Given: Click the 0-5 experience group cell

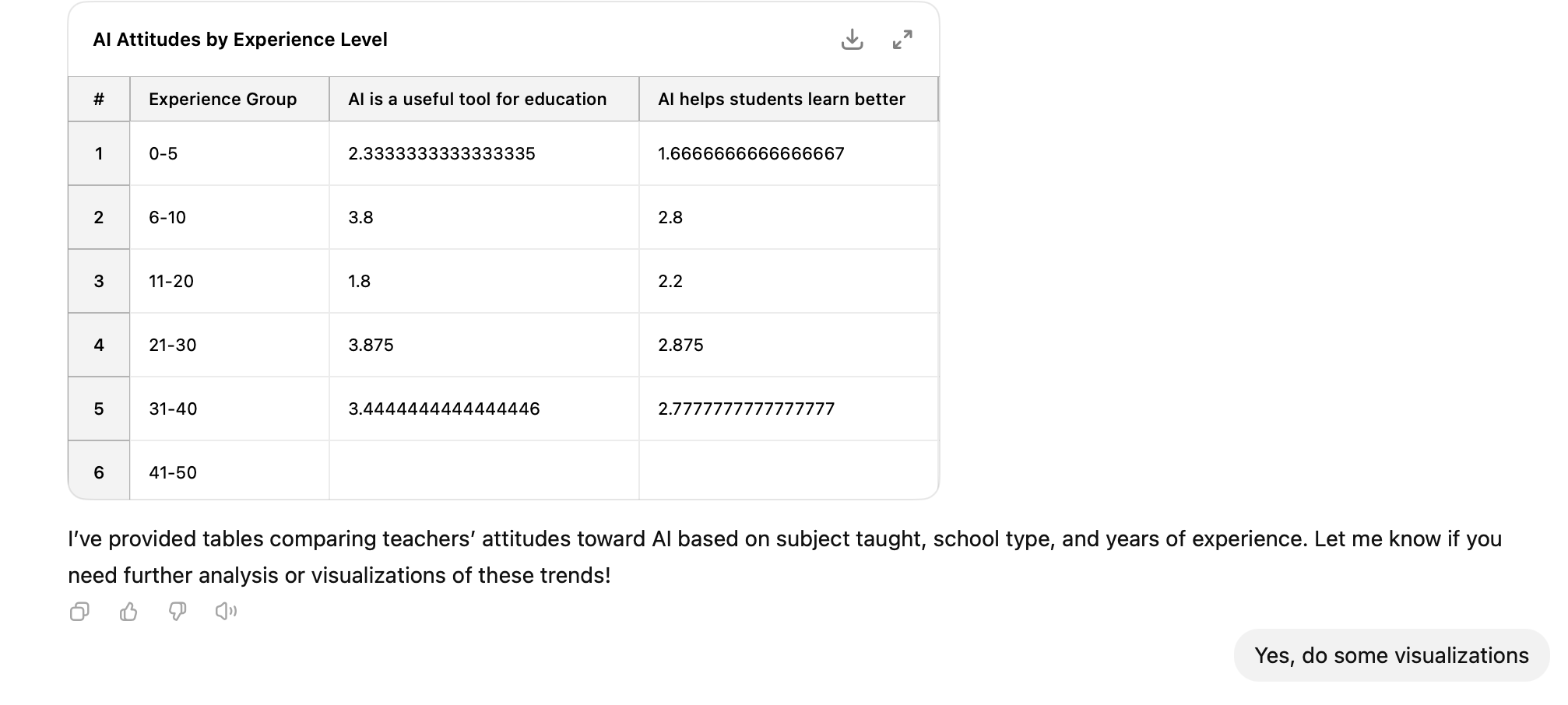Looking at the screenshot, I should (x=230, y=153).
